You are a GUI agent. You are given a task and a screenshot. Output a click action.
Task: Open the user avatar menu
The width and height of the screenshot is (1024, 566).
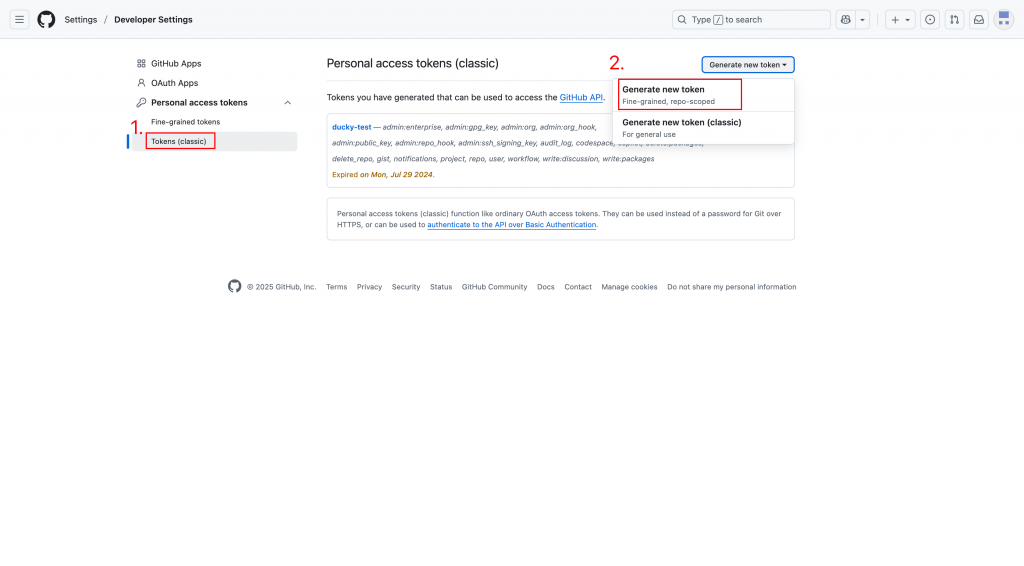[x=1004, y=20]
